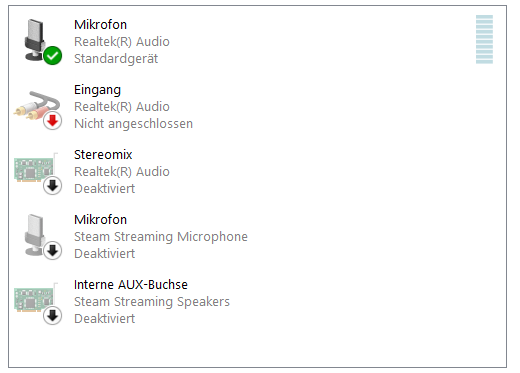This screenshot has width=520, height=373.
Task: Click the AUX-Buchse disabled arrow badge
Action: click(x=53, y=316)
